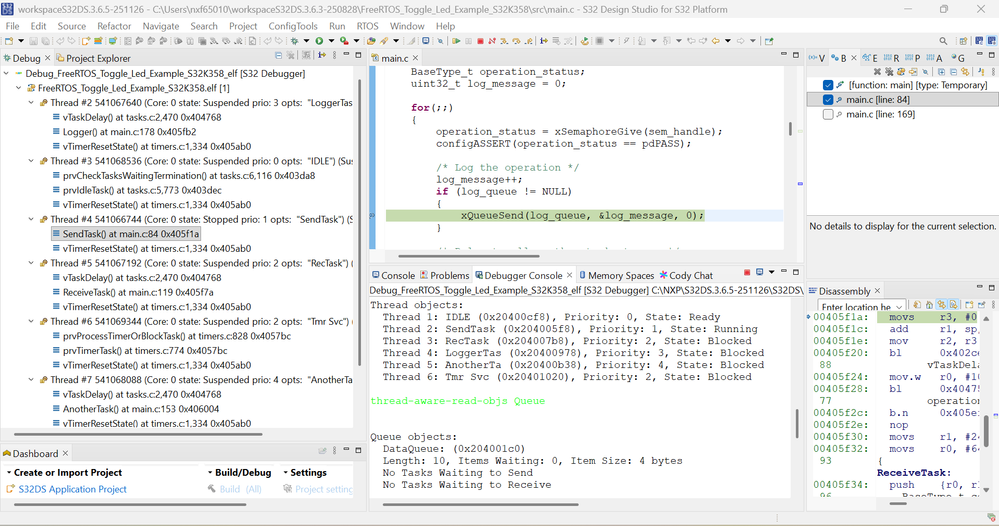Viewport: 999px width, 526px height.
Task: Enable the main.c line 169 breakpoint
Action: pos(828,114)
